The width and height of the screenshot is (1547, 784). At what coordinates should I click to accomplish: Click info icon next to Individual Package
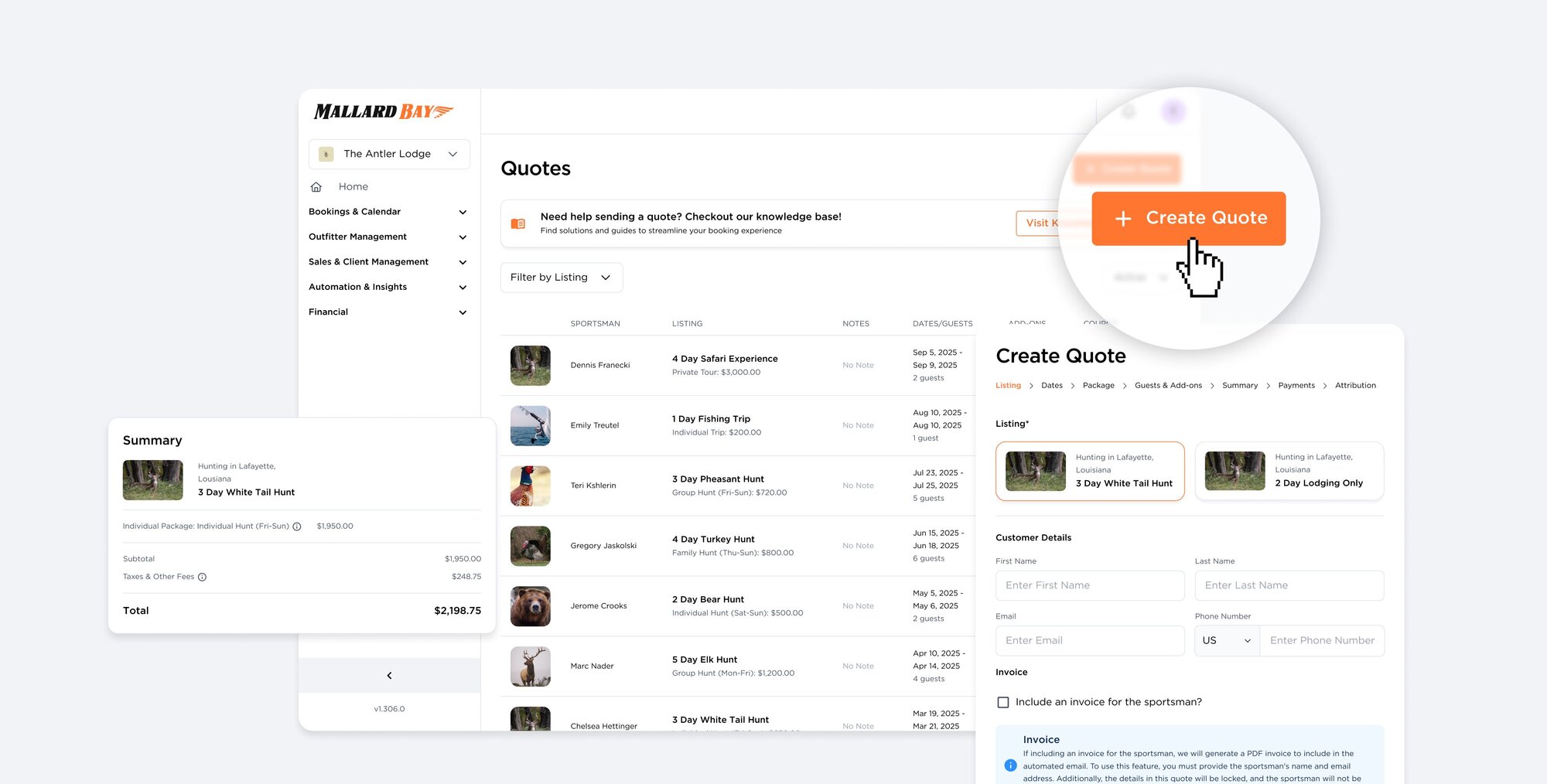click(297, 527)
